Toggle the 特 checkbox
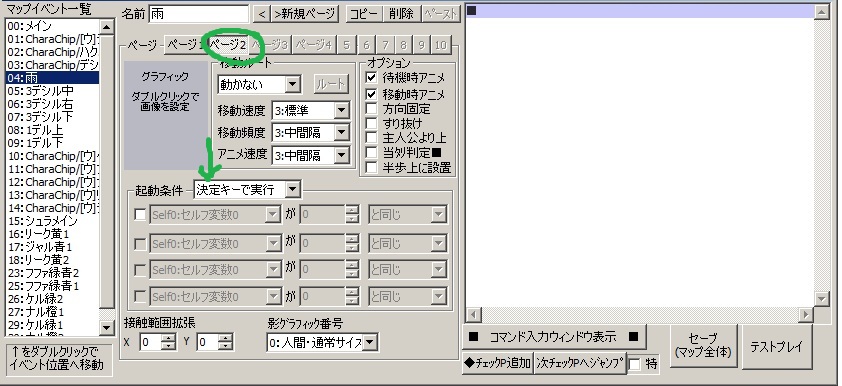The height and width of the screenshot is (386, 842). (635, 364)
